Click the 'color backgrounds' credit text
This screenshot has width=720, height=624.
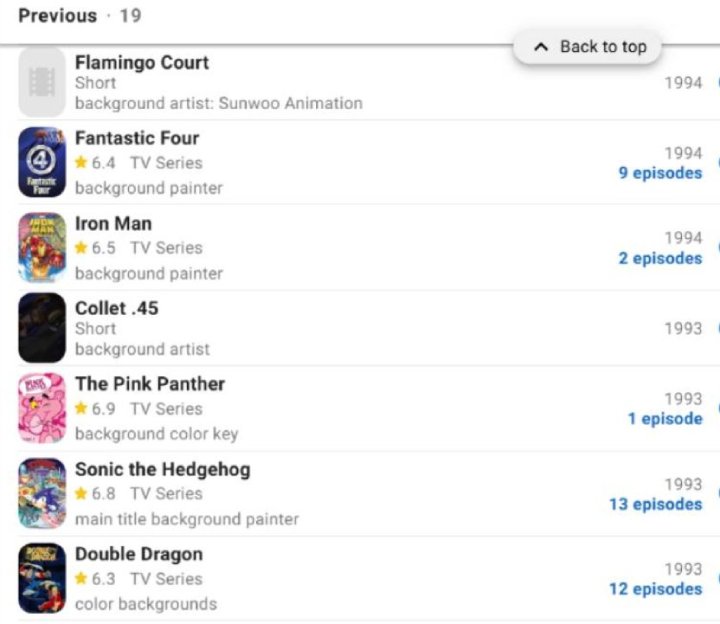point(146,604)
